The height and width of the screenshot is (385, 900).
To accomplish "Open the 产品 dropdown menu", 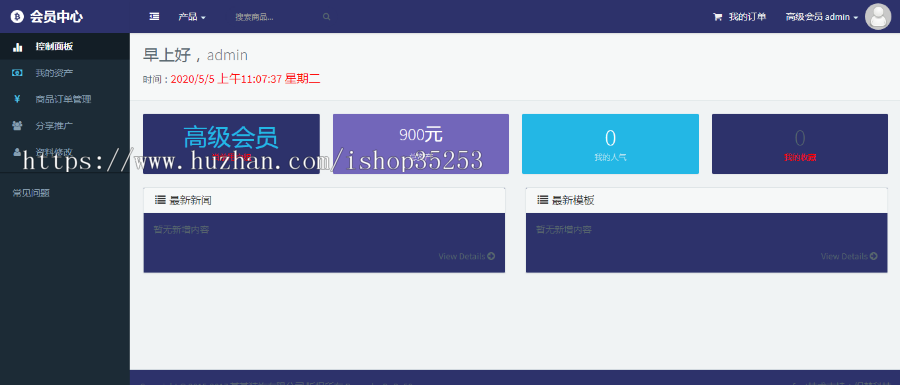I will (192, 17).
